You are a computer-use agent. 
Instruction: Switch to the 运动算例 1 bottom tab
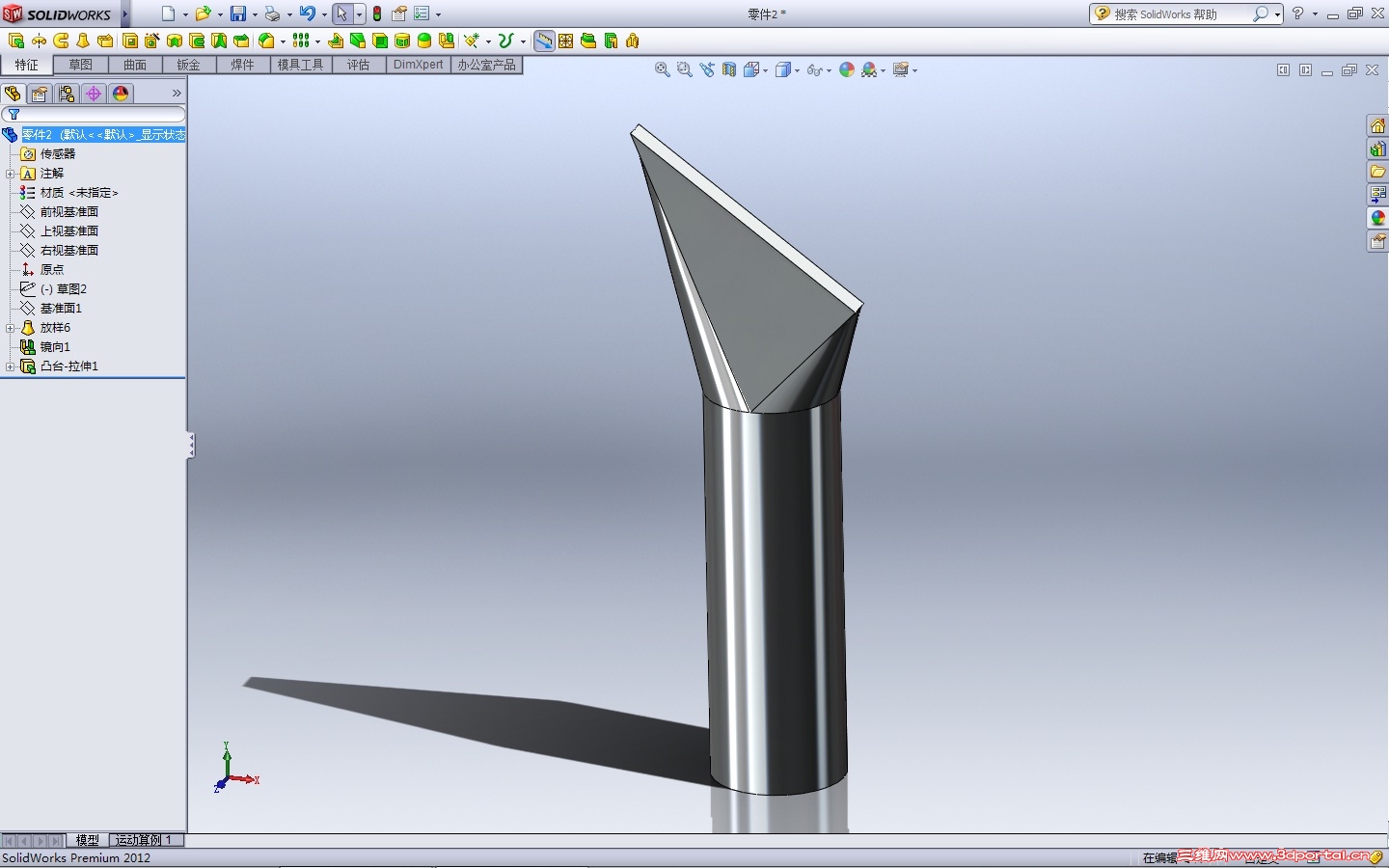(x=145, y=840)
